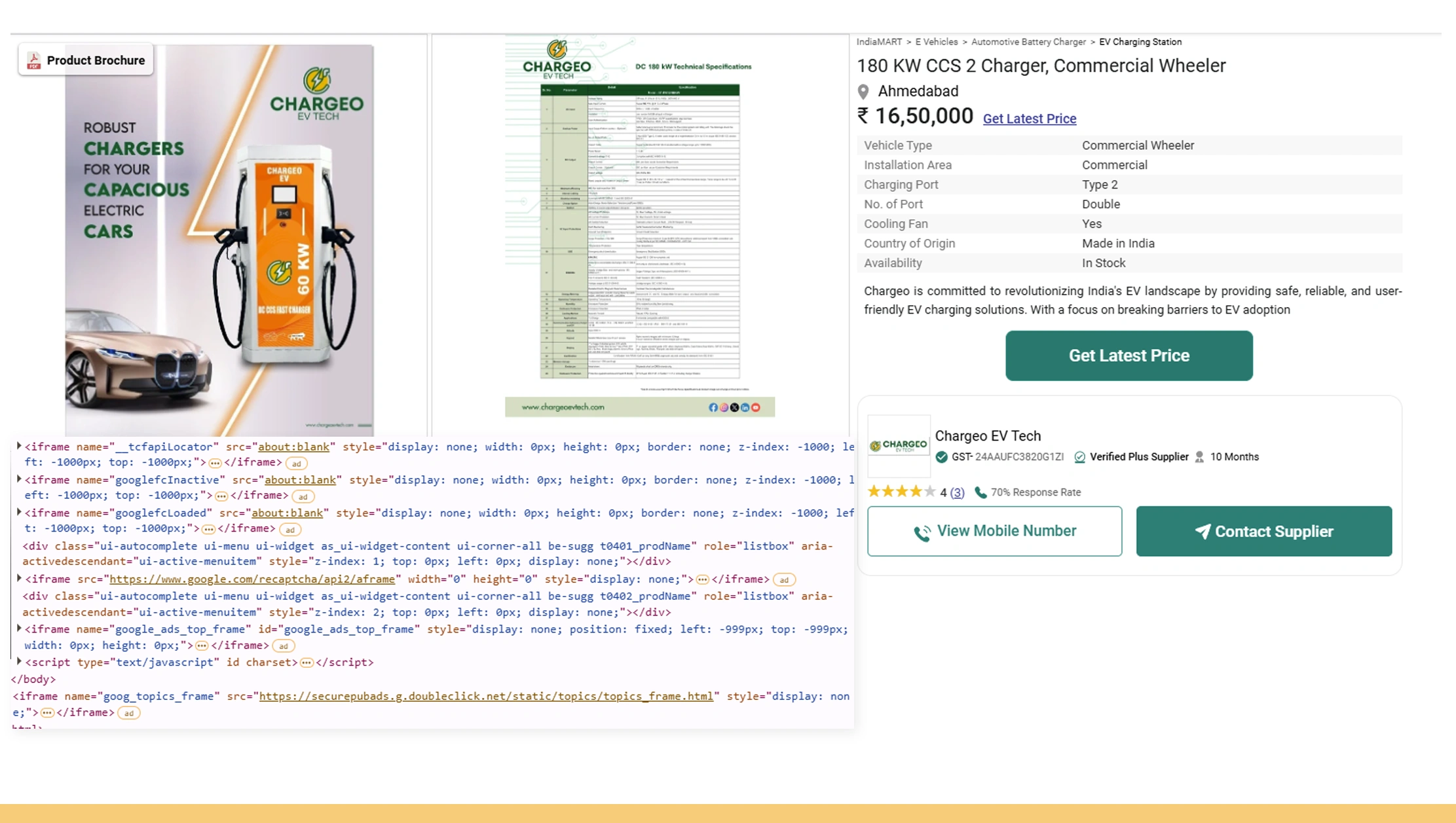Open the Get Latest Price link beside price
The width and height of the screenshot is (1456, 823).
pyautogui.click(x=1029, y=119)
